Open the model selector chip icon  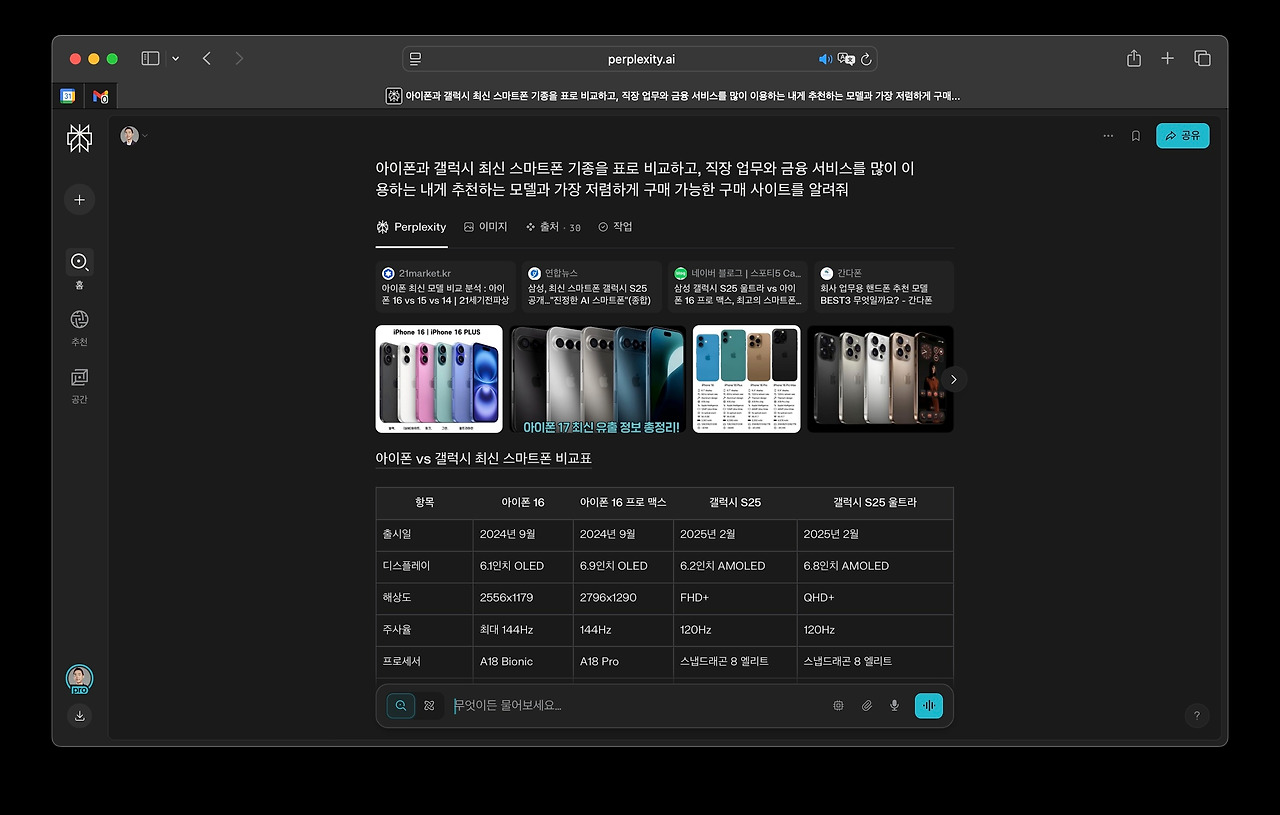(838, 705)
